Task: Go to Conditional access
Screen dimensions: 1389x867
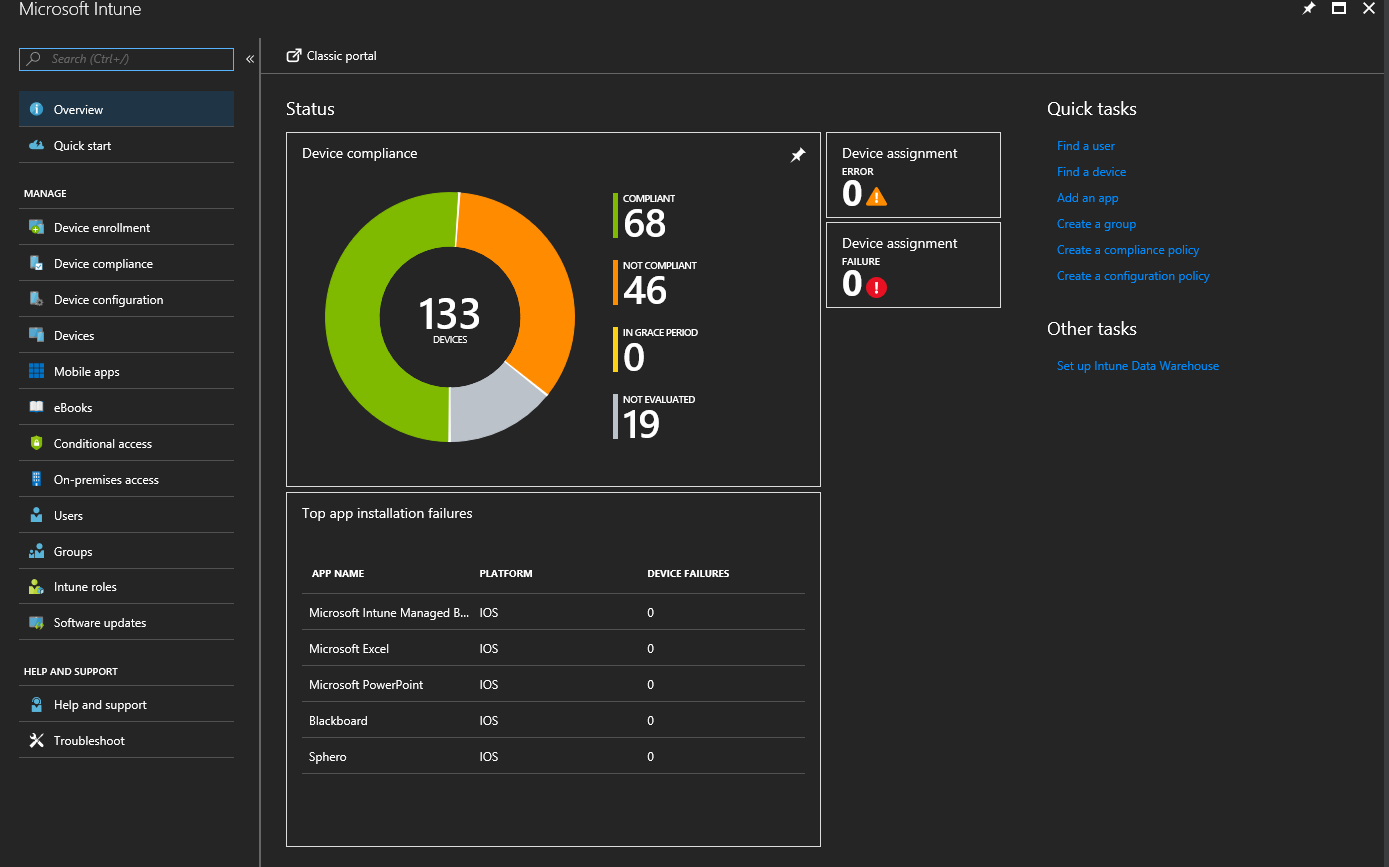Action: click(126, 443)
